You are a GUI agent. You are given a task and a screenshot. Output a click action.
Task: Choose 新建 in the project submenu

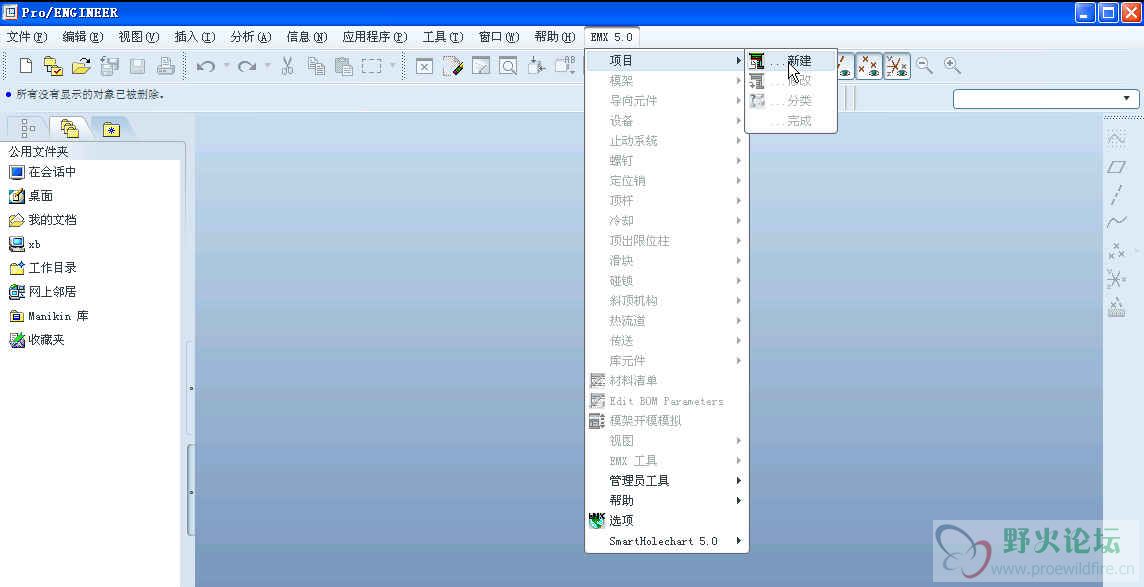(x=790, y=61)
